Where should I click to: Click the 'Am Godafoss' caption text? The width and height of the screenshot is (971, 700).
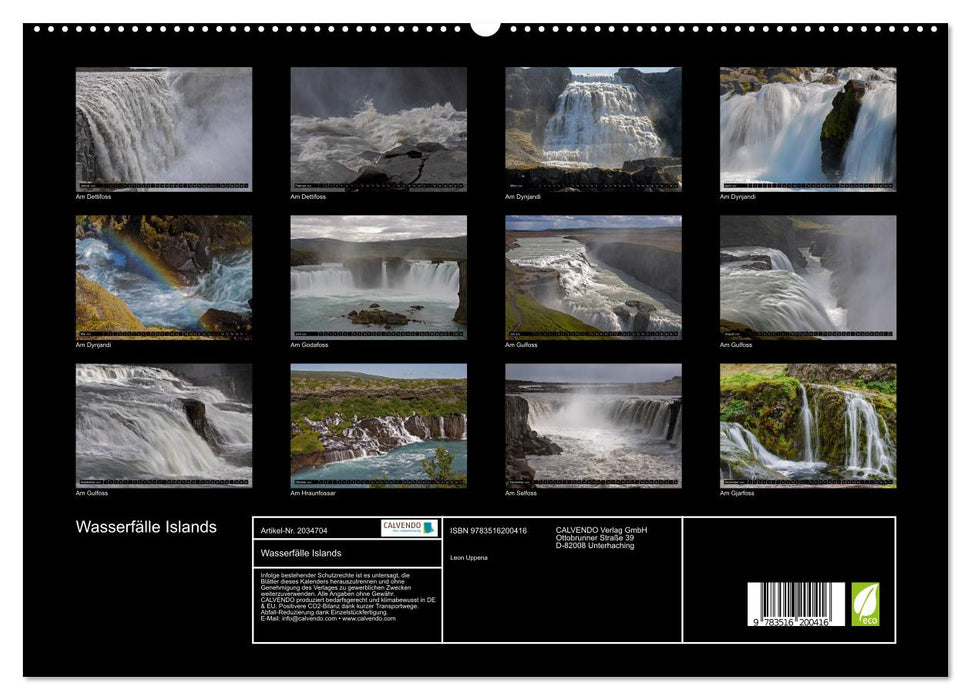click(x=309, y=345)
